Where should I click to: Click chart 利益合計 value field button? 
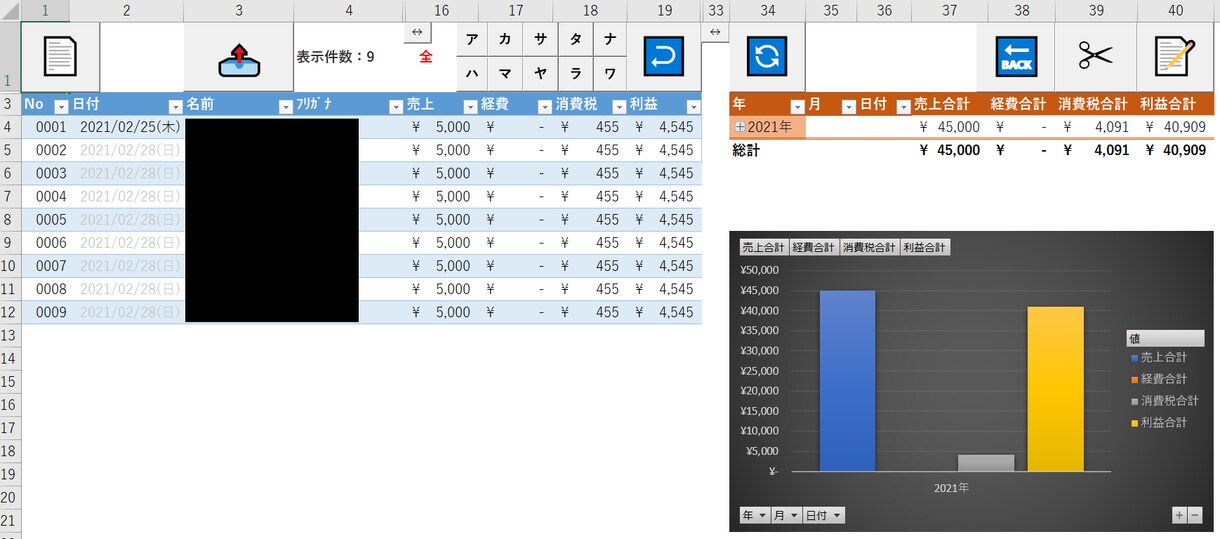pyautogui.click(x=925, y=247)
